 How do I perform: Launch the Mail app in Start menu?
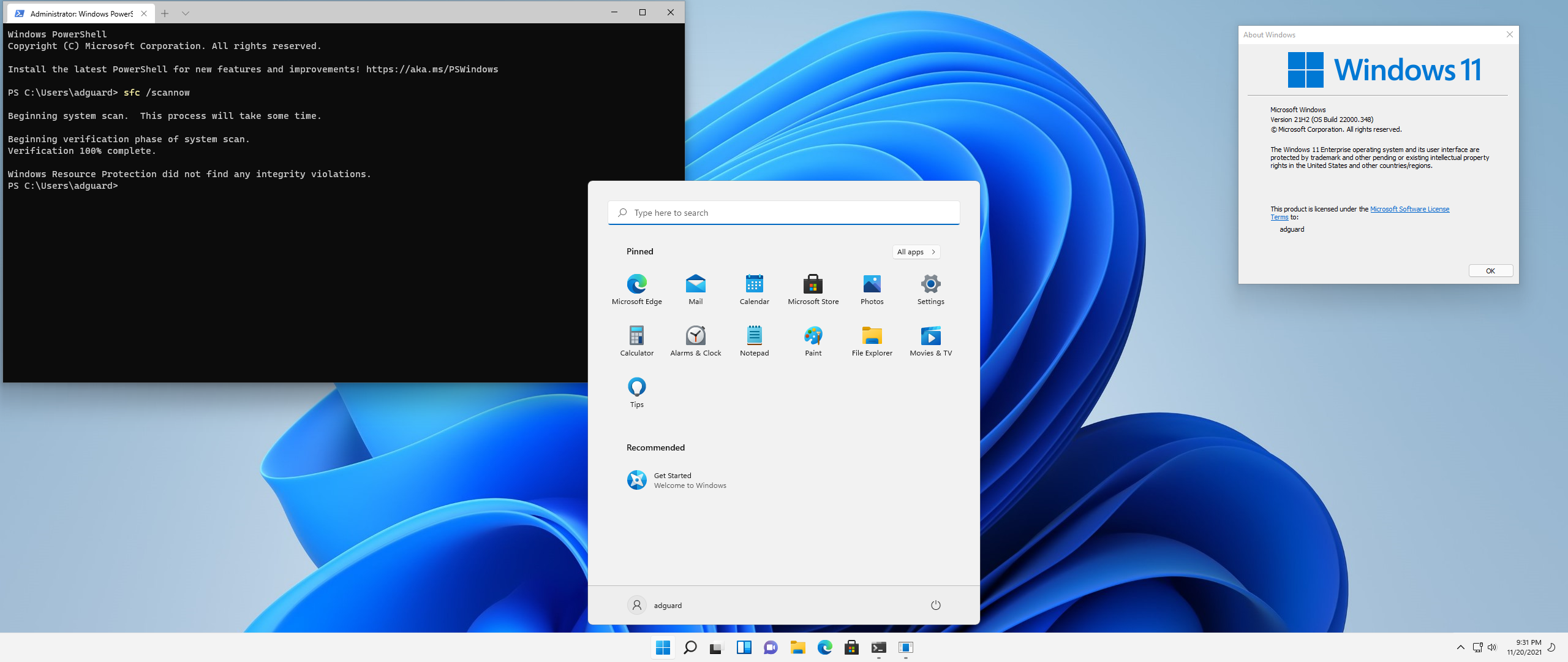click(x=695, y=289)
